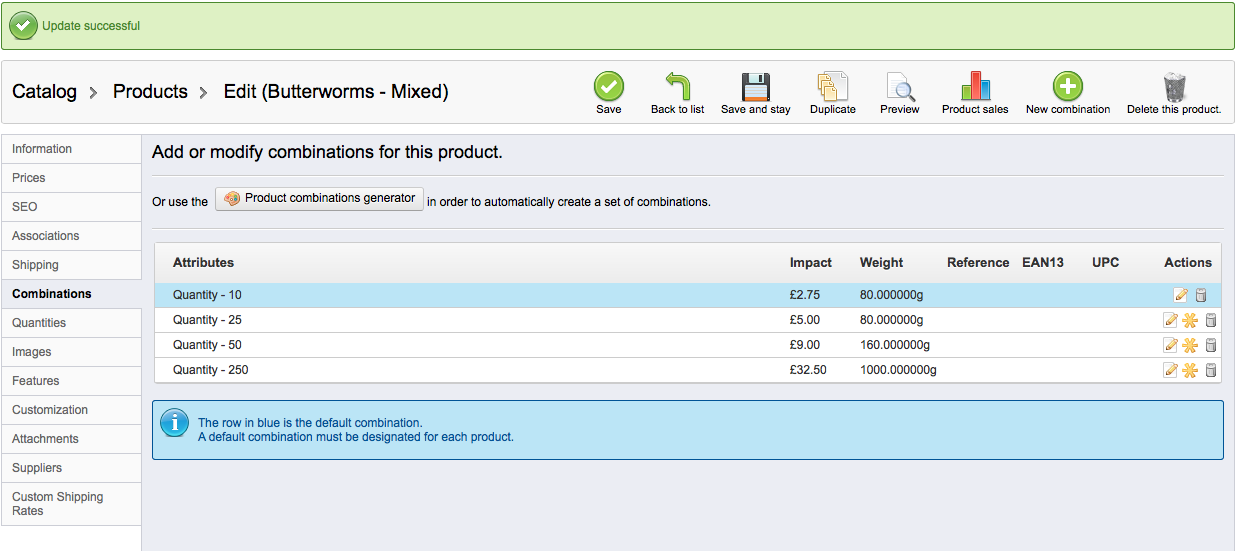1238x551 pixels.
Task: Click the info icon in blue notice
Action: coord(175,423)
